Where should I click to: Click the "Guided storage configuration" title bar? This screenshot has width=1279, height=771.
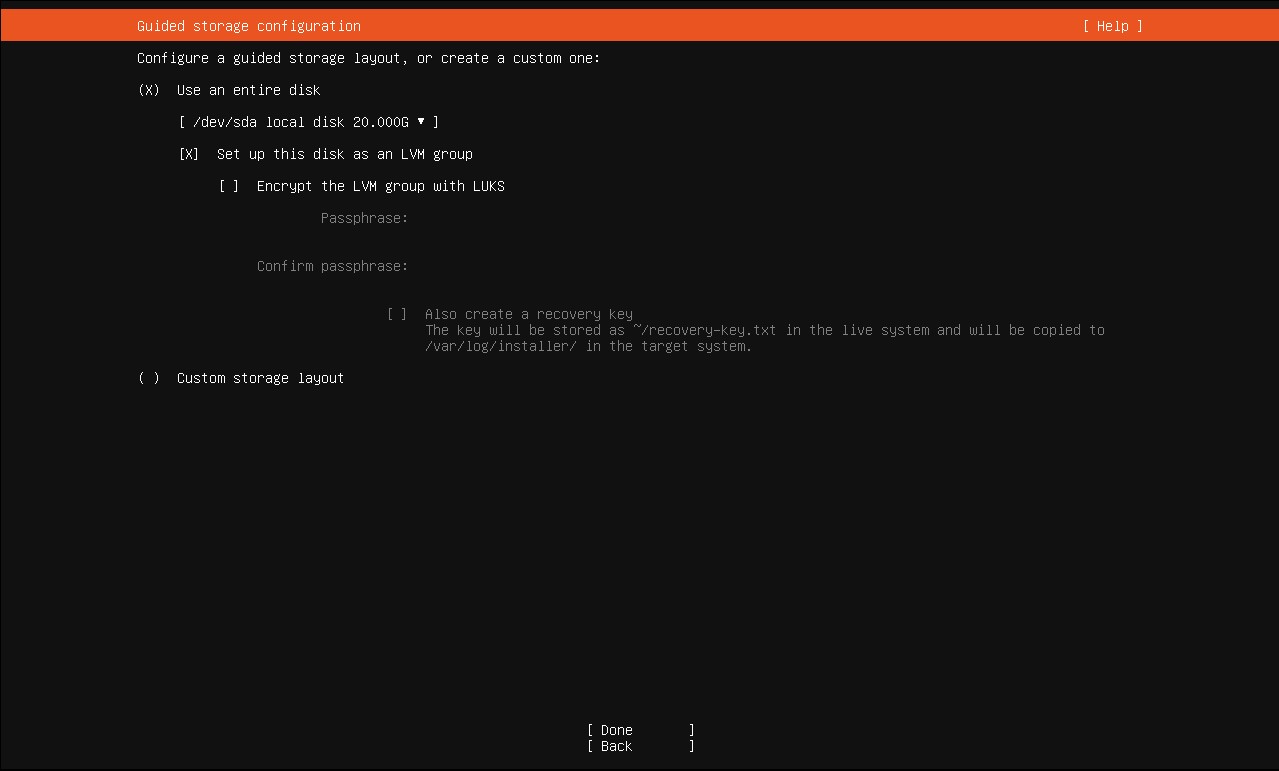coord(248,26)
